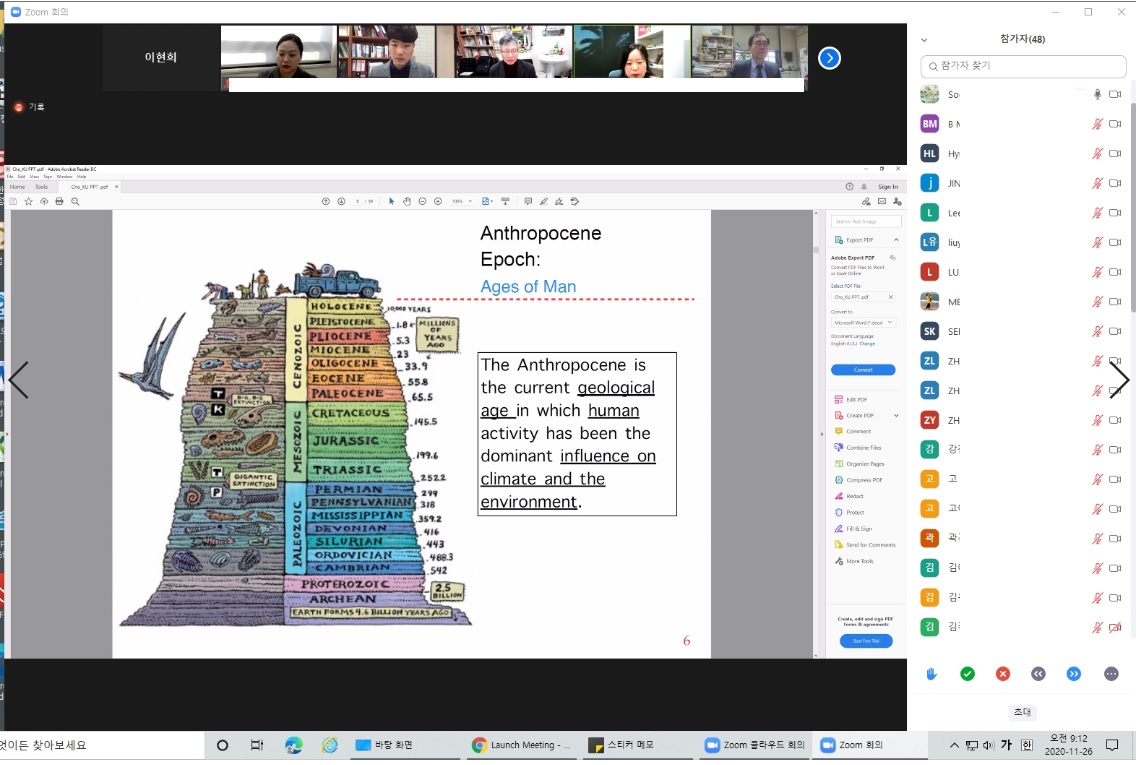Open Microsoft Edge from the taskbar
Viewport: 1140px width, 765px height.
(x=293, y=745)
